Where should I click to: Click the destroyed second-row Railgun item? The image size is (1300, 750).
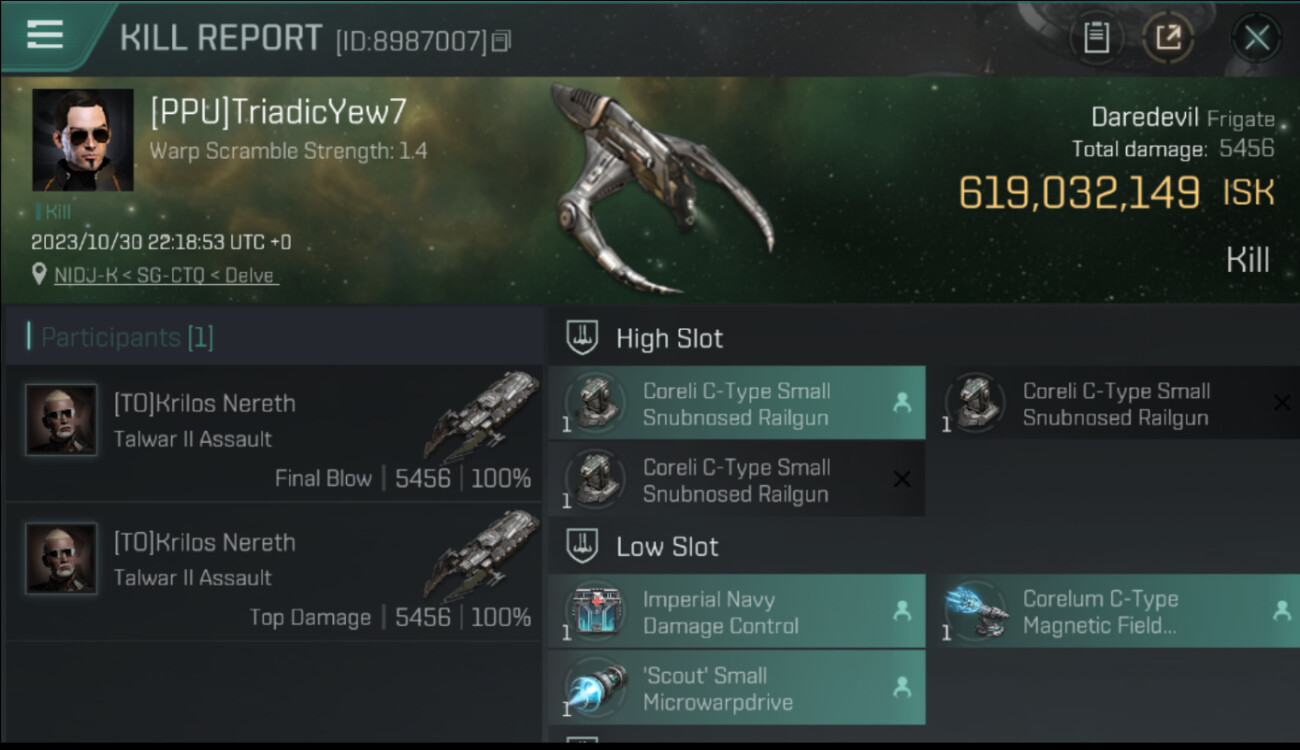pos(737,480)
